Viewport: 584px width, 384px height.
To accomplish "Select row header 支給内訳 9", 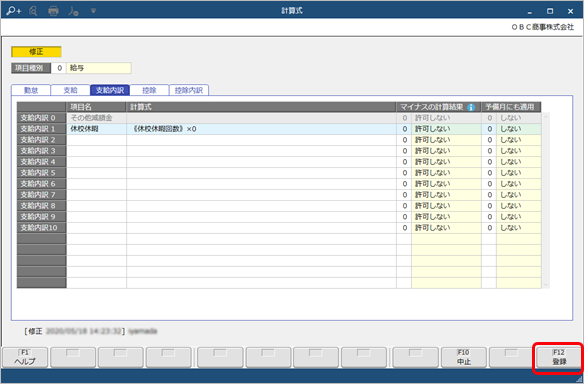I will [41, 217].
